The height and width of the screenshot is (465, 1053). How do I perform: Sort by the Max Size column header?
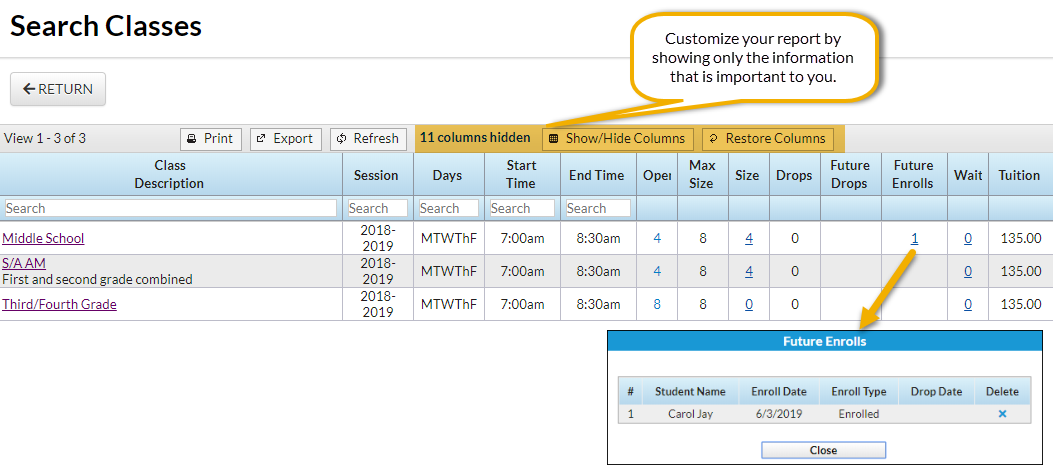[x=702, y=174]
